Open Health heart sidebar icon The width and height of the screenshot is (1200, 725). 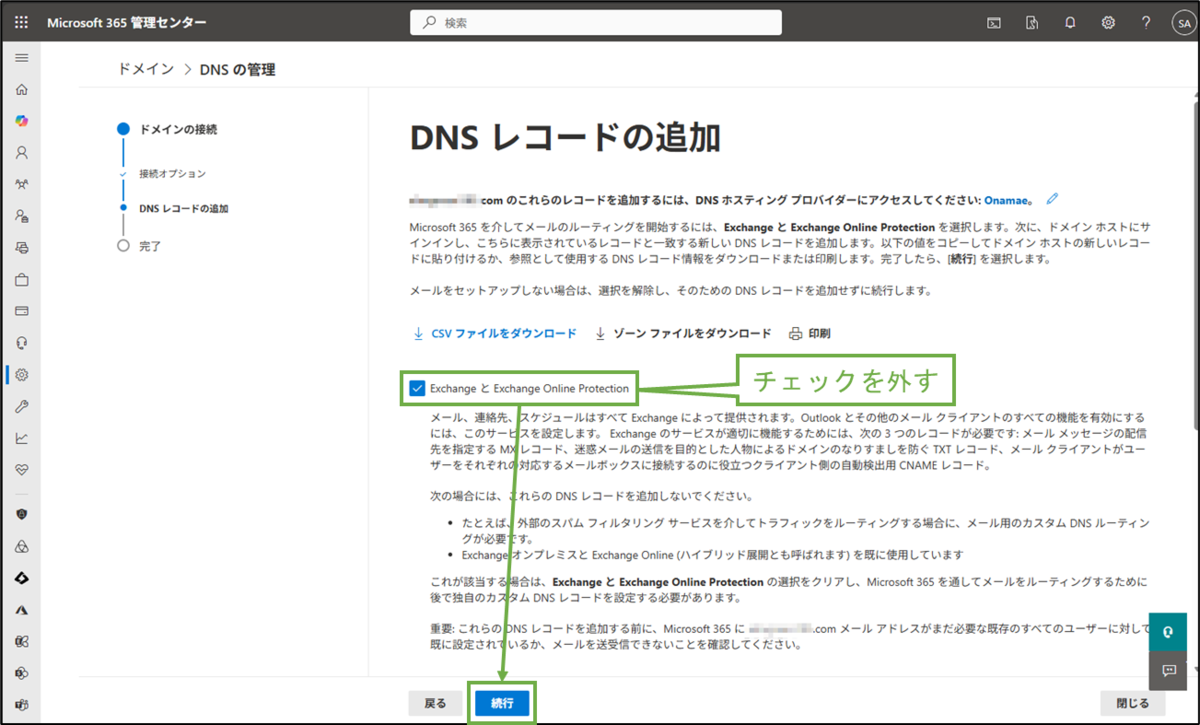(21, 469)
